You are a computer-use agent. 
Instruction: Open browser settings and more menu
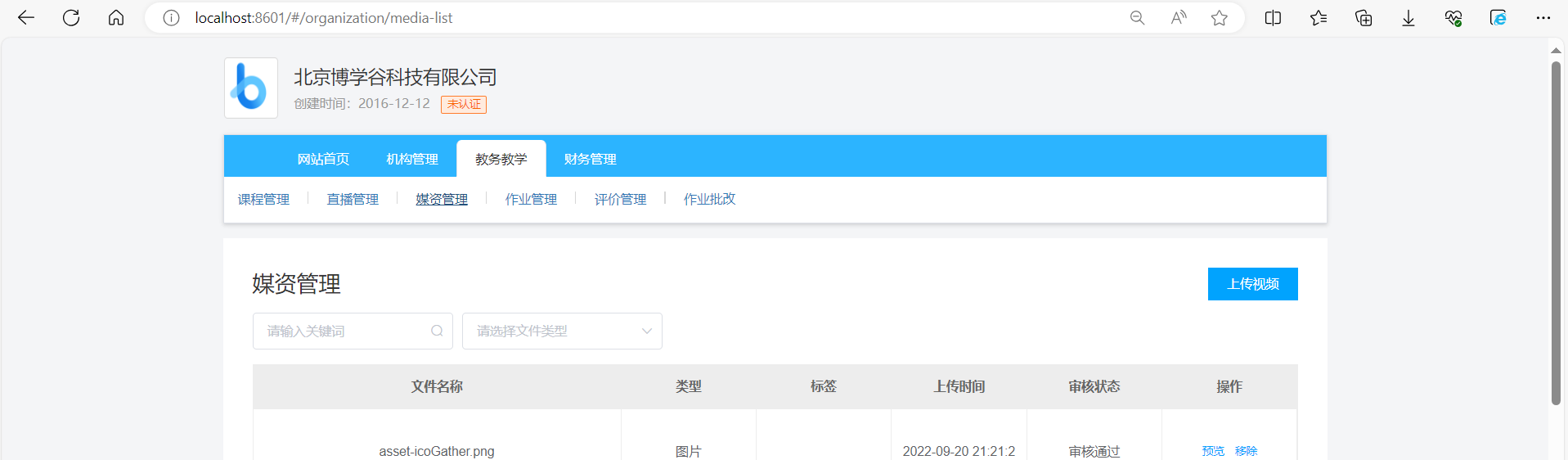coord(1543,18)
